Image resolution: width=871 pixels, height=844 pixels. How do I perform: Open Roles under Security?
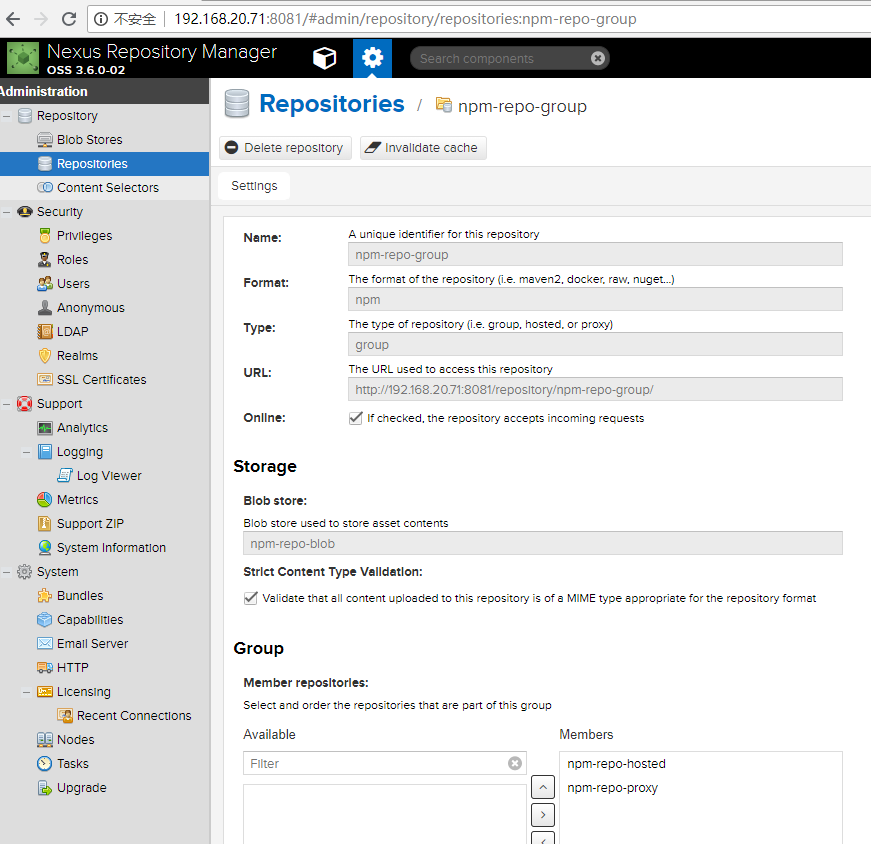(x=72, y=259)
